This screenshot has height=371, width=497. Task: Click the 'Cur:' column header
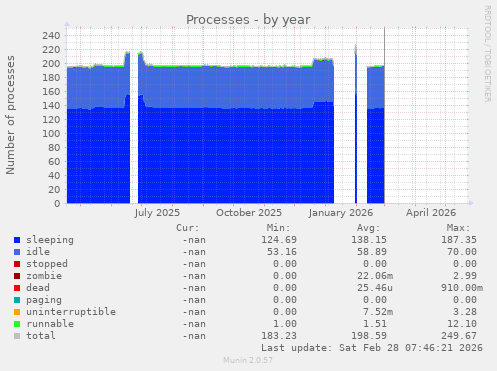tap(188, 228)
